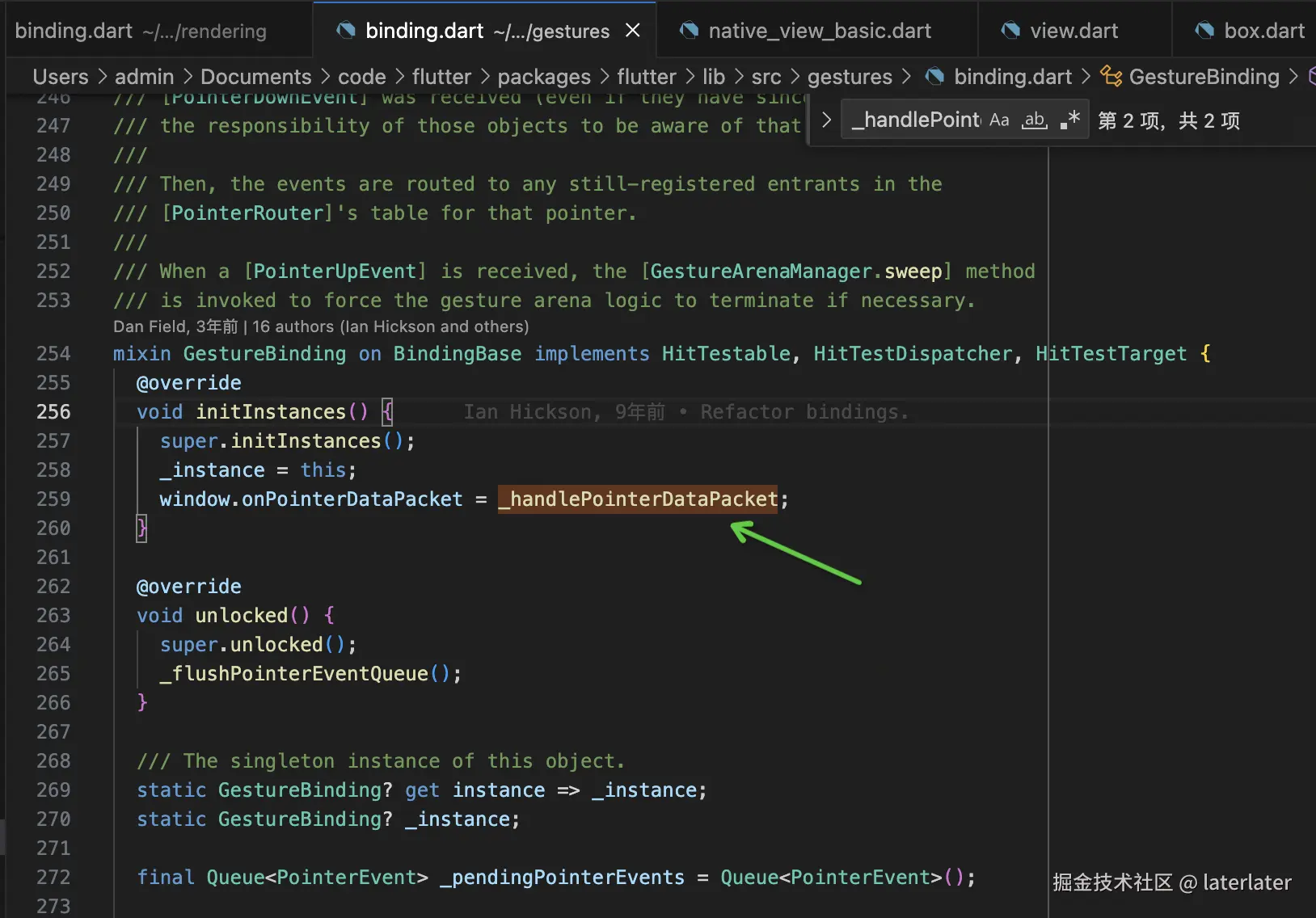Expand the replace row in find widget
The width and height of the screenshot is (1316, 918).
point(826,120)
